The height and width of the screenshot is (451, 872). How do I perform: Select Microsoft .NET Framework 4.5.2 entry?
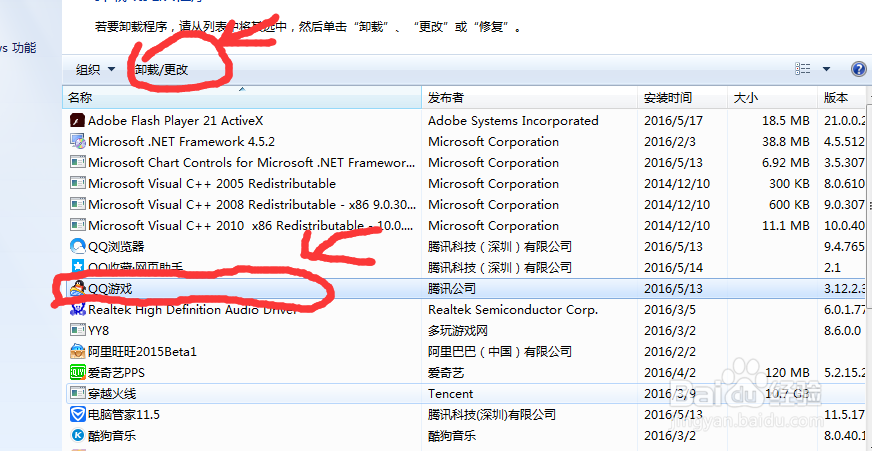pos(181,141)
